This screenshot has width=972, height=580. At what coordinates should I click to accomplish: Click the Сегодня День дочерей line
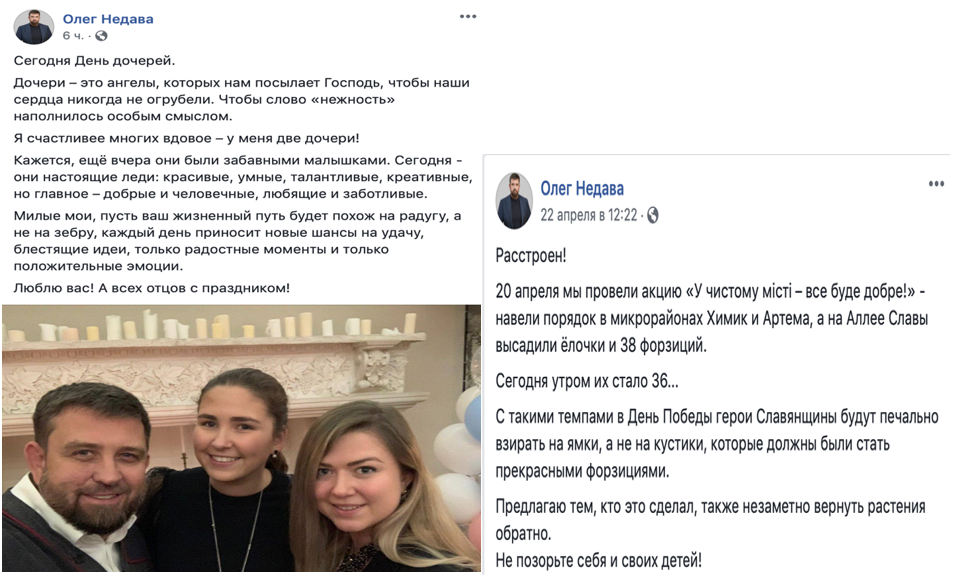[x=94, y=61]
